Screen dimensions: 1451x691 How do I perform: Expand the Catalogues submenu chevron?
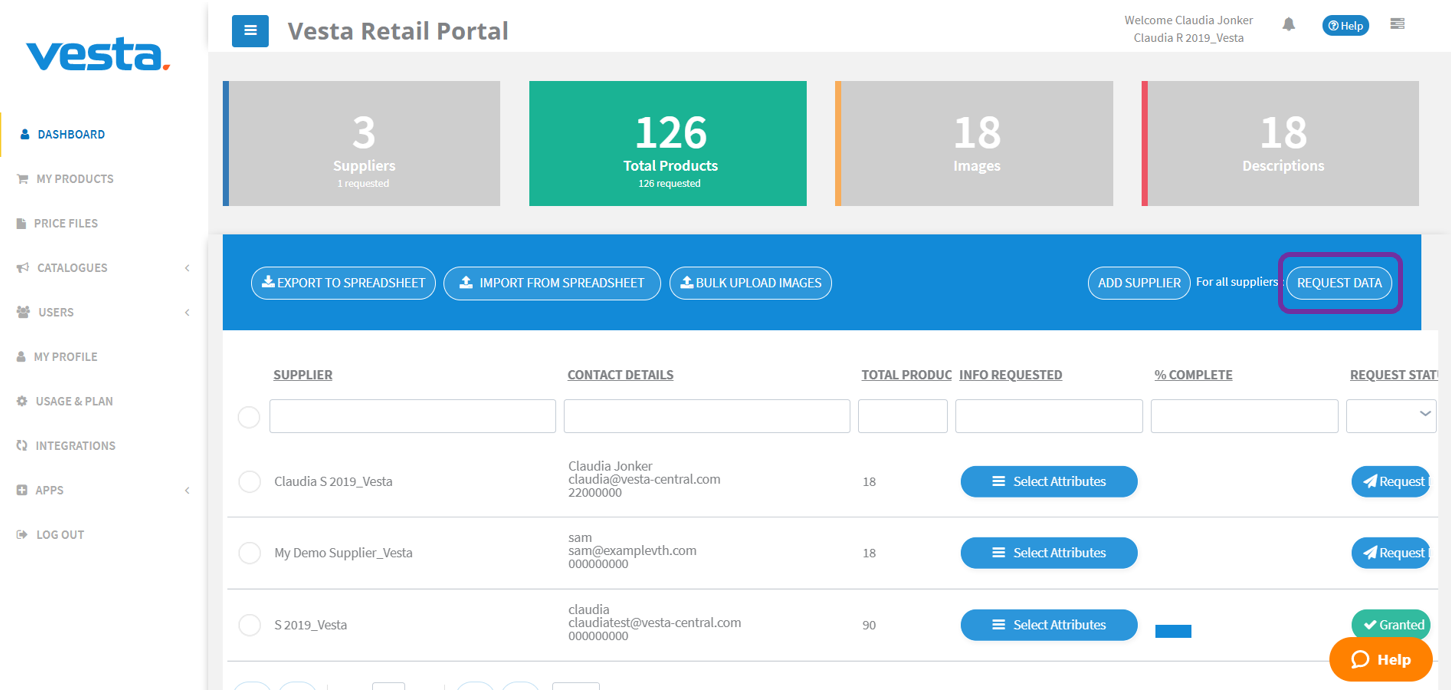pos(187,268)
